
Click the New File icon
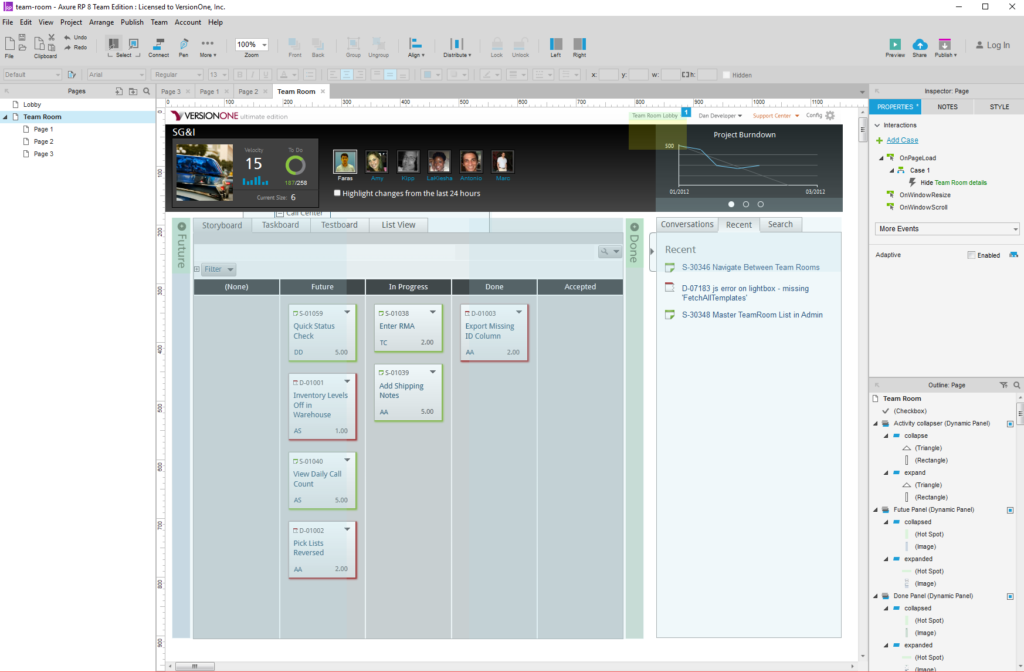coord(10,44)
